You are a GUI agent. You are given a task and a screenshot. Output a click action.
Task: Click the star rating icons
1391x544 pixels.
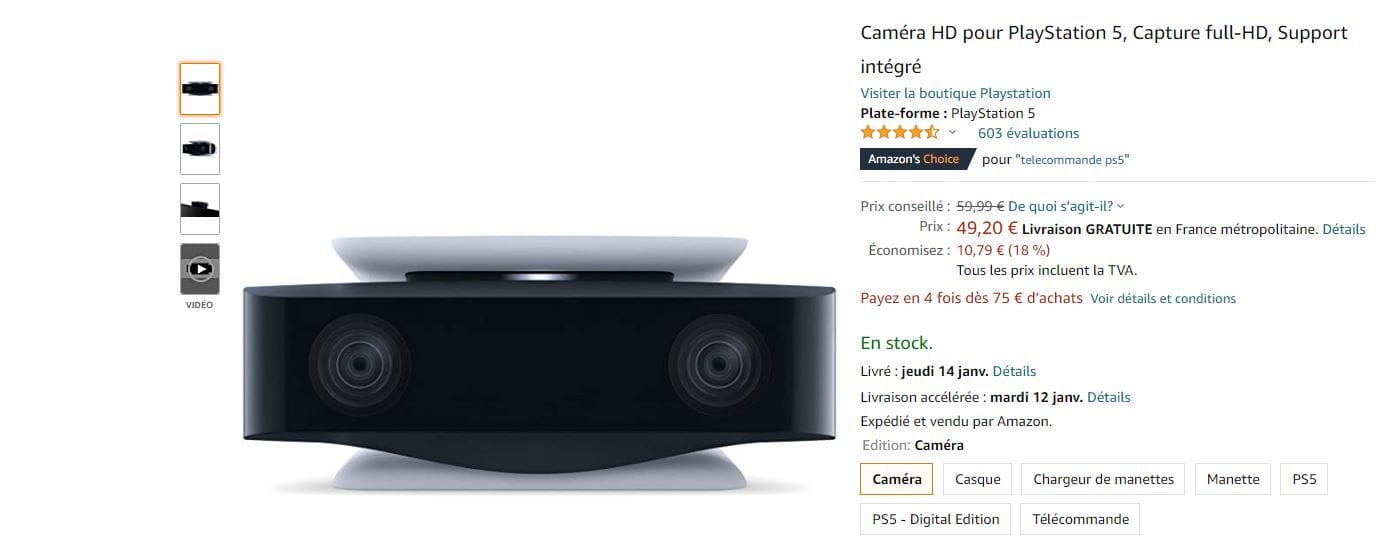coord(900,133)
